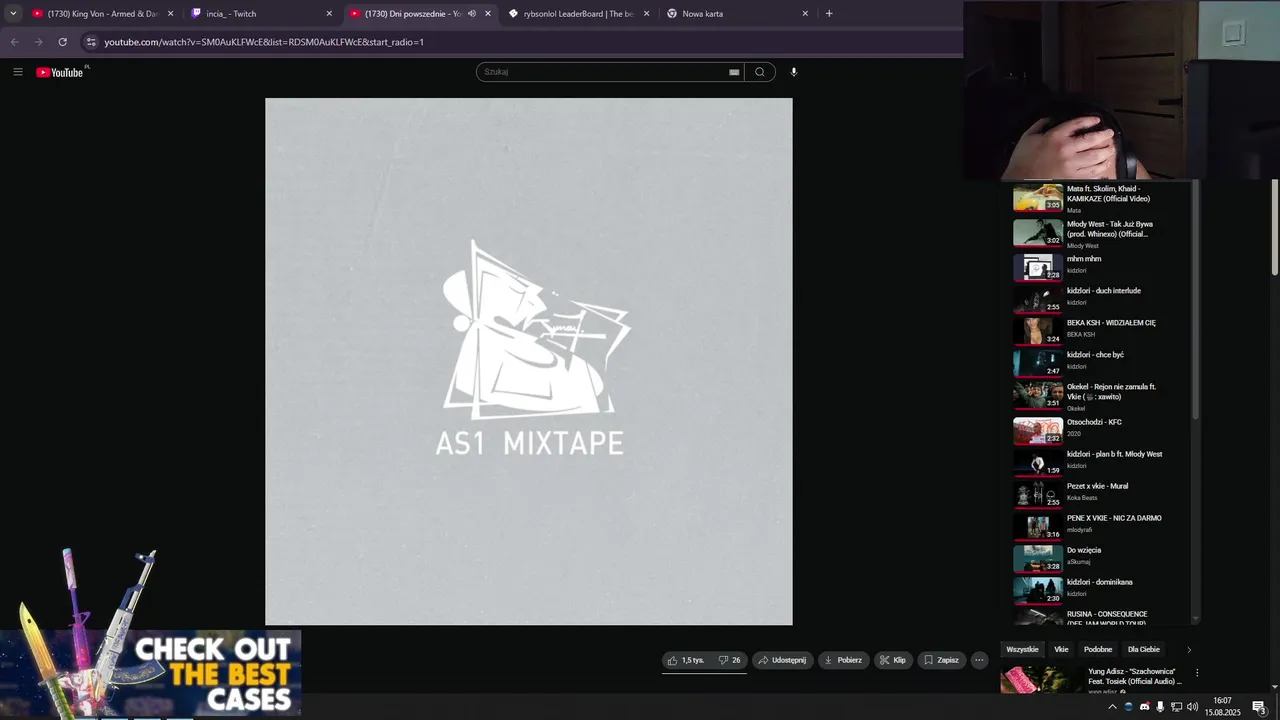Viewport: 1280px width, 720px height.
Task: Select the Wszystkie filter chip
Action: click(x=1022, y=650)
